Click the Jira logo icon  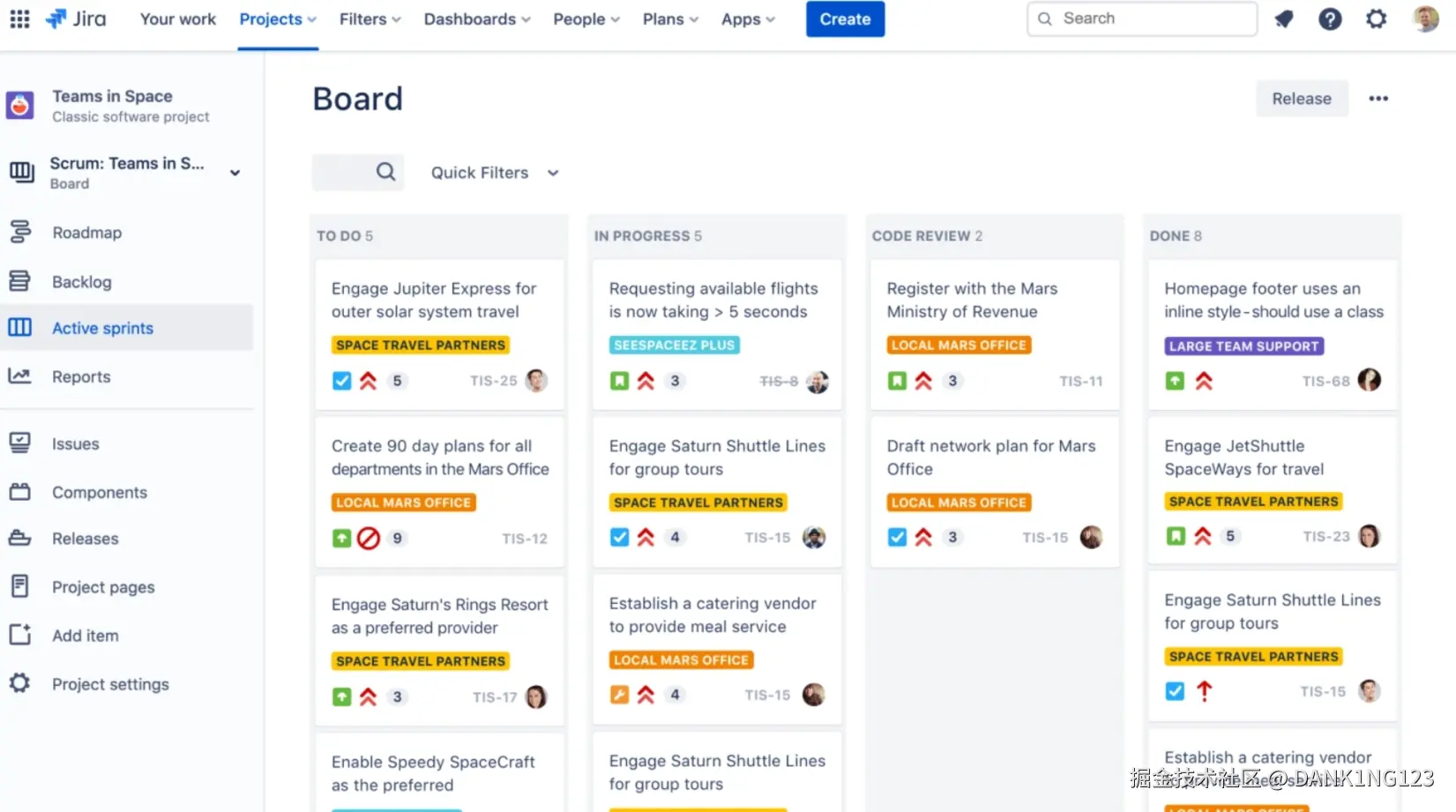(x=55, y=18)
